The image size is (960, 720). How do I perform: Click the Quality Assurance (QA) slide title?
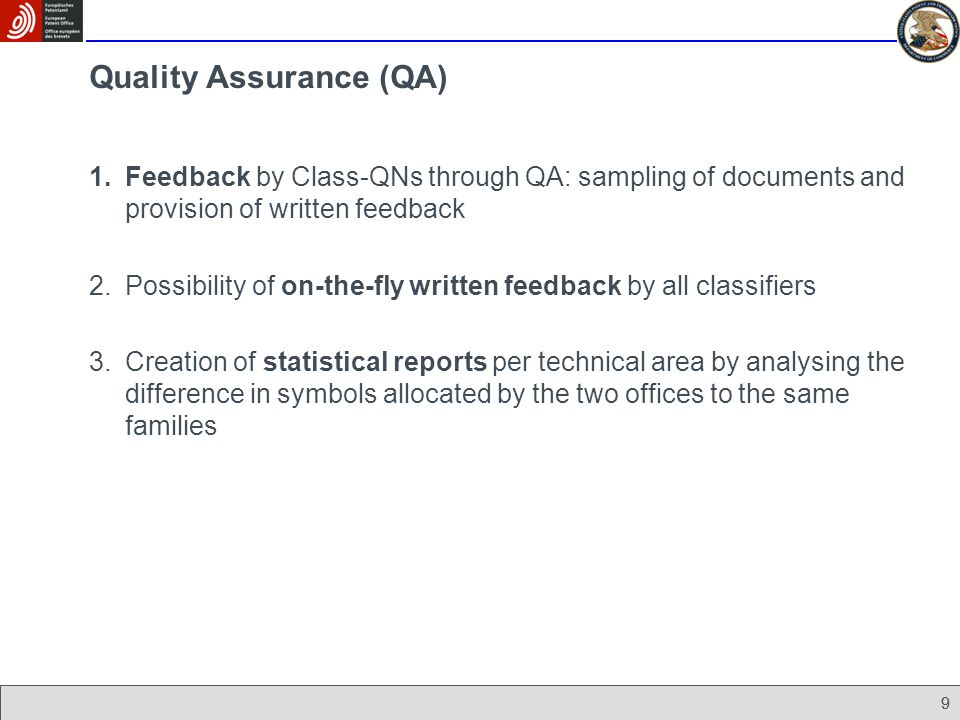268,78
